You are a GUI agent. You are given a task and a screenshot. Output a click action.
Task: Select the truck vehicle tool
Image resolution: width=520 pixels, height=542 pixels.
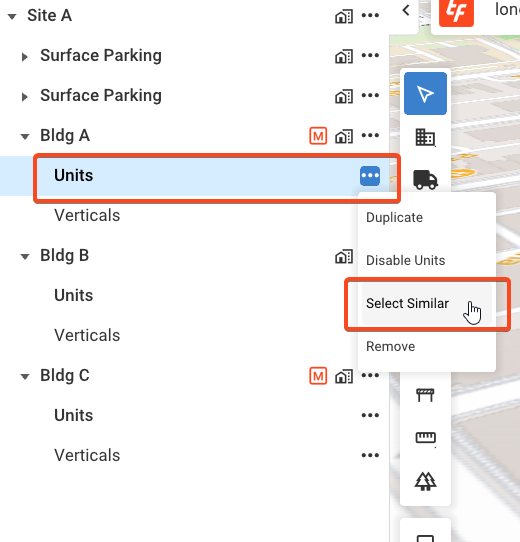pos(425,179)
